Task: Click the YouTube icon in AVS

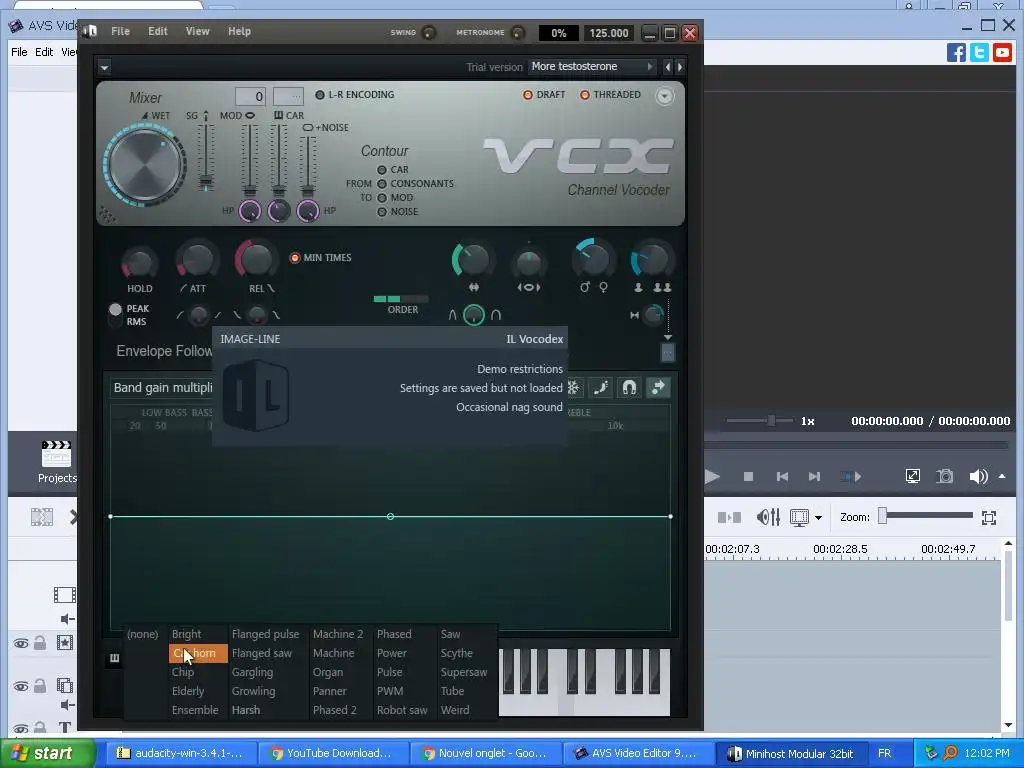Action: coord(1002,52)
